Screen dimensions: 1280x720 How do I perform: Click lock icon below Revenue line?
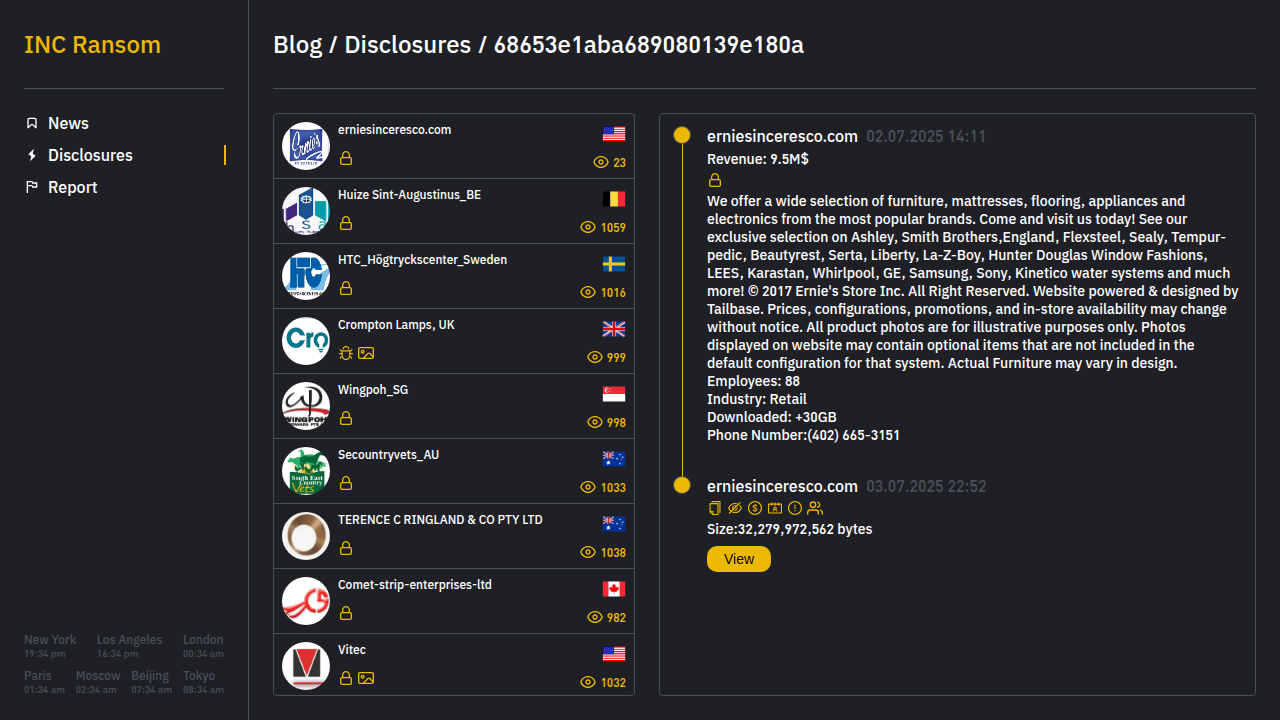click(x=715, y=180)
